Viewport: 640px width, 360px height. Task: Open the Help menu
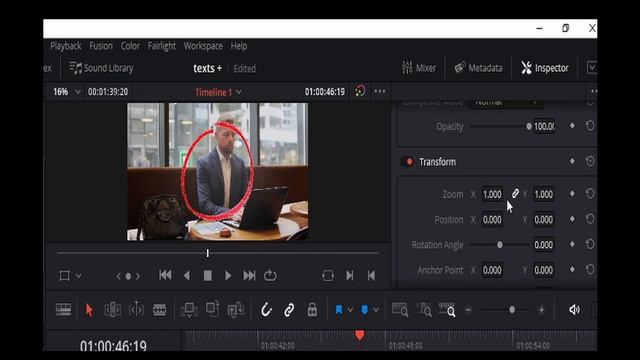pos(239,46)
